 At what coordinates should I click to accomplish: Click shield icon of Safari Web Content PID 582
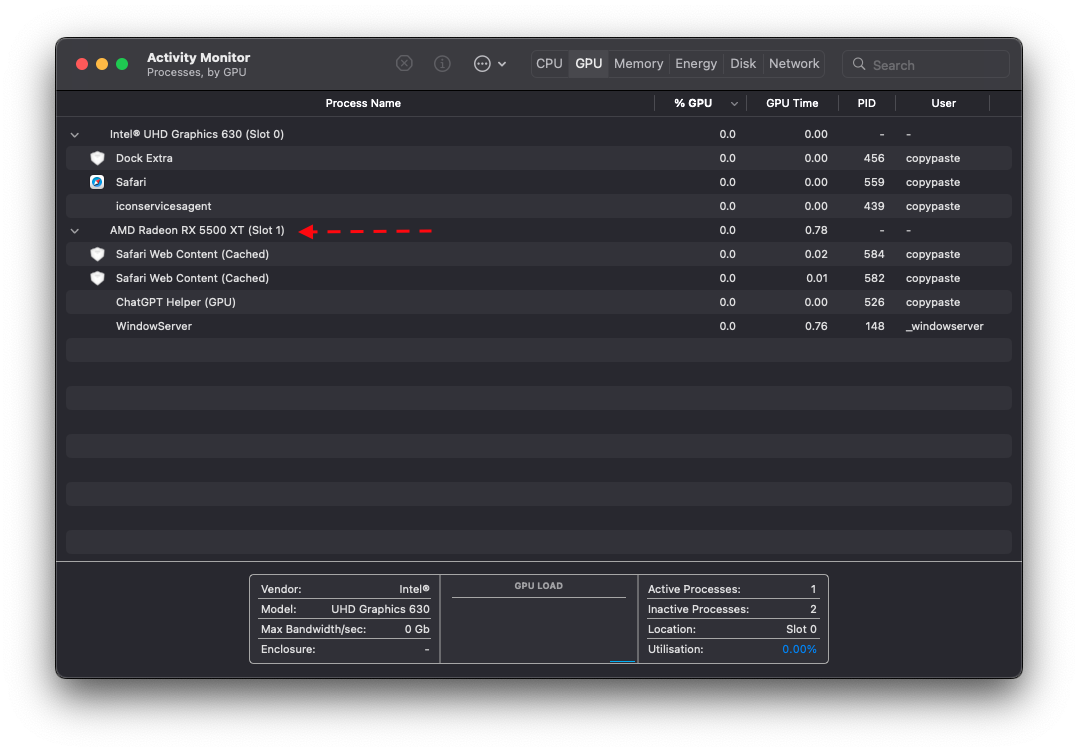point(97,278)
